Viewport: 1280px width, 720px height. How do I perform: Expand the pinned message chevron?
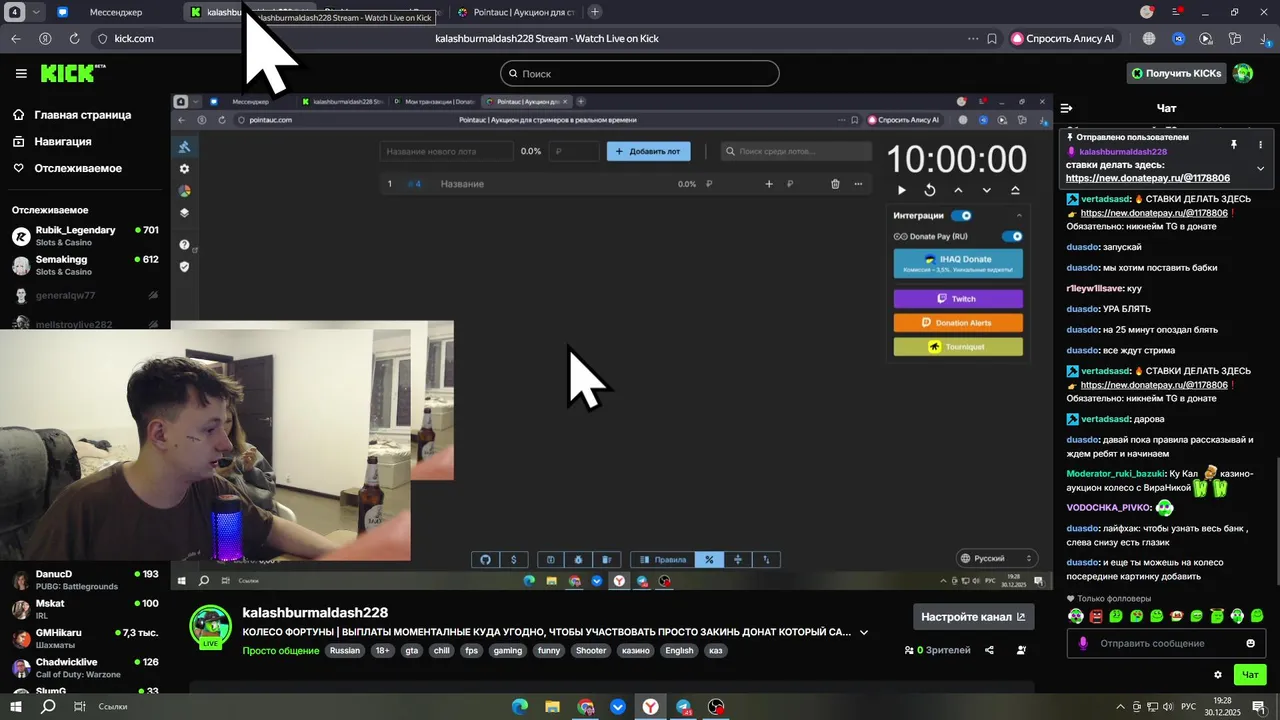1260,169
